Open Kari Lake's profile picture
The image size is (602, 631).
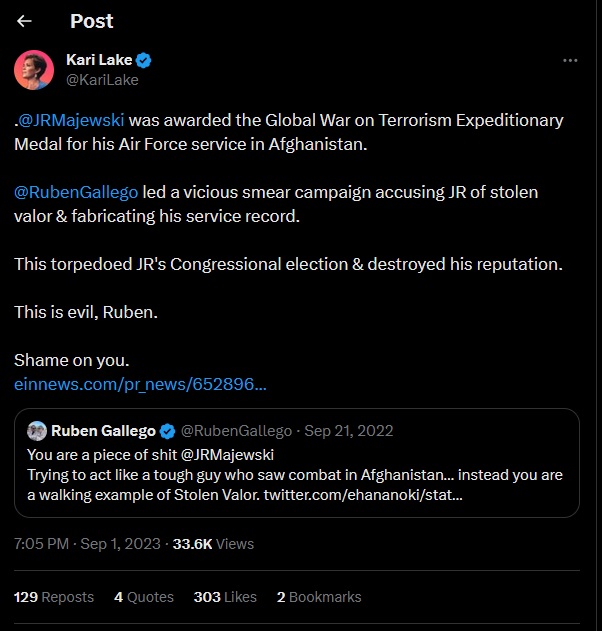tap(33, 69)
